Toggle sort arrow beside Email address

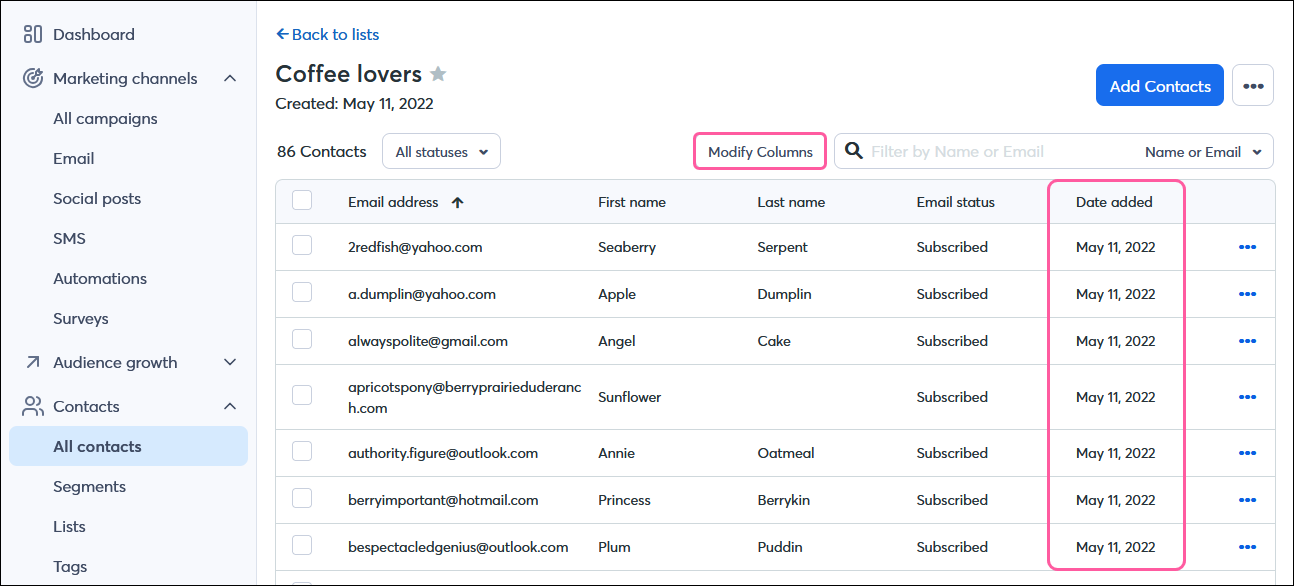coord(458,202)
